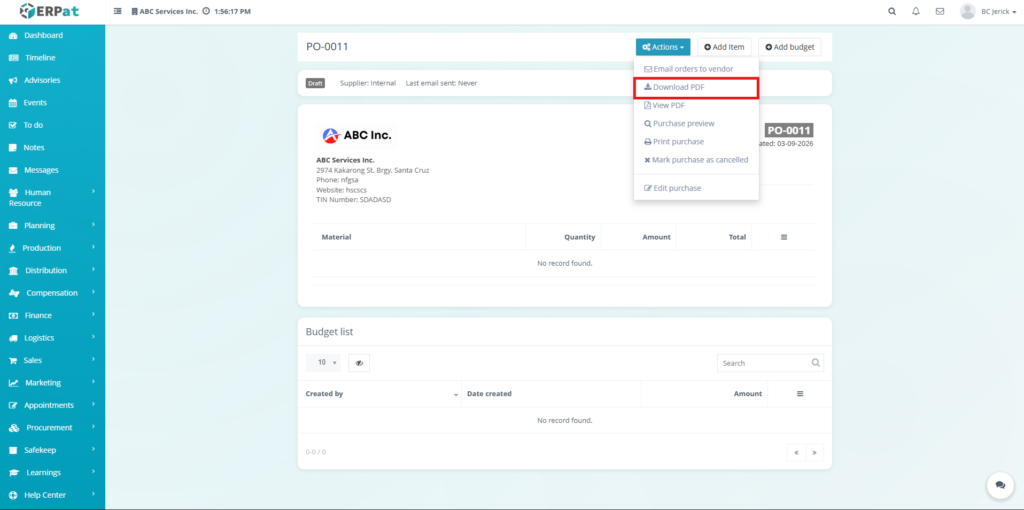Screen dimensions: 1024x510
Task: Select Email orders to vendor option
Action: [696, 69]
